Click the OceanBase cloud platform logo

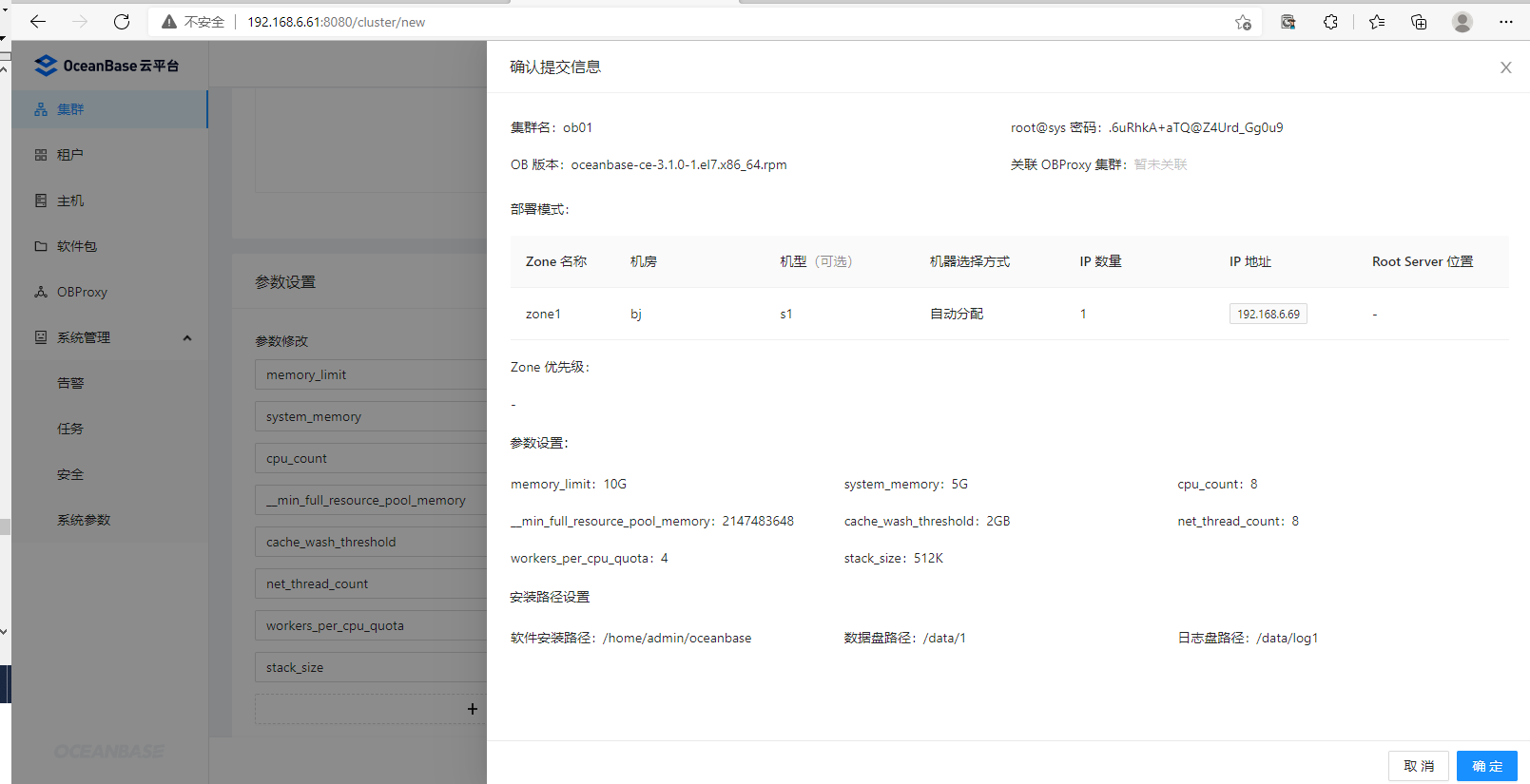pyautogui.click(x=107, y=66)
